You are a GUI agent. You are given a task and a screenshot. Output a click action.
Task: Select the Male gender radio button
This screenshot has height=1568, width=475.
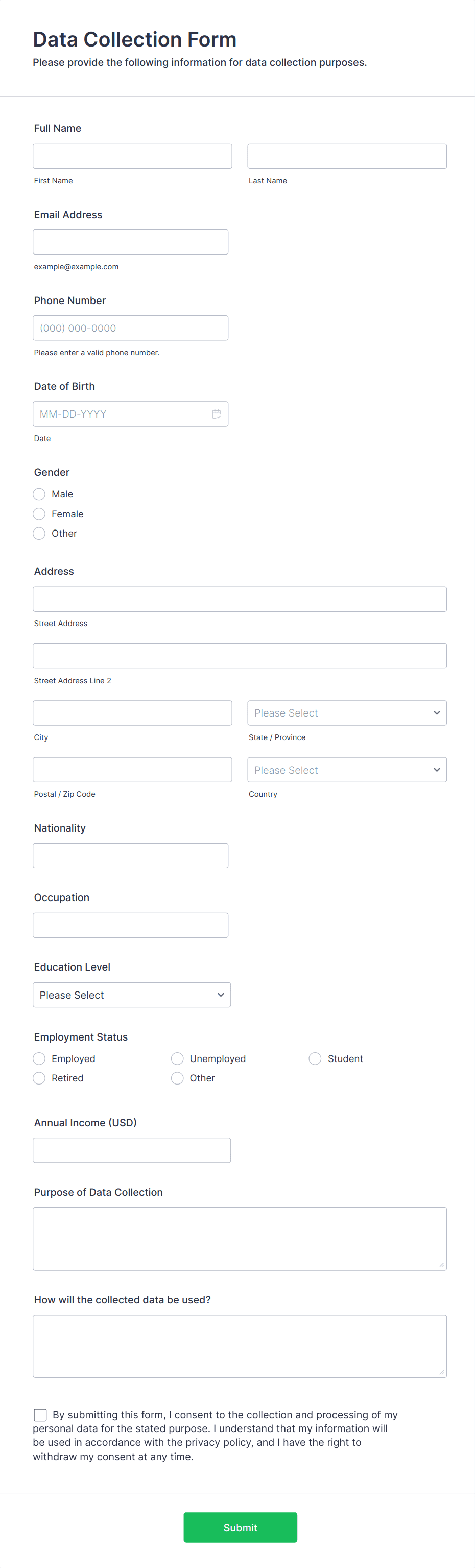[39, 494]
